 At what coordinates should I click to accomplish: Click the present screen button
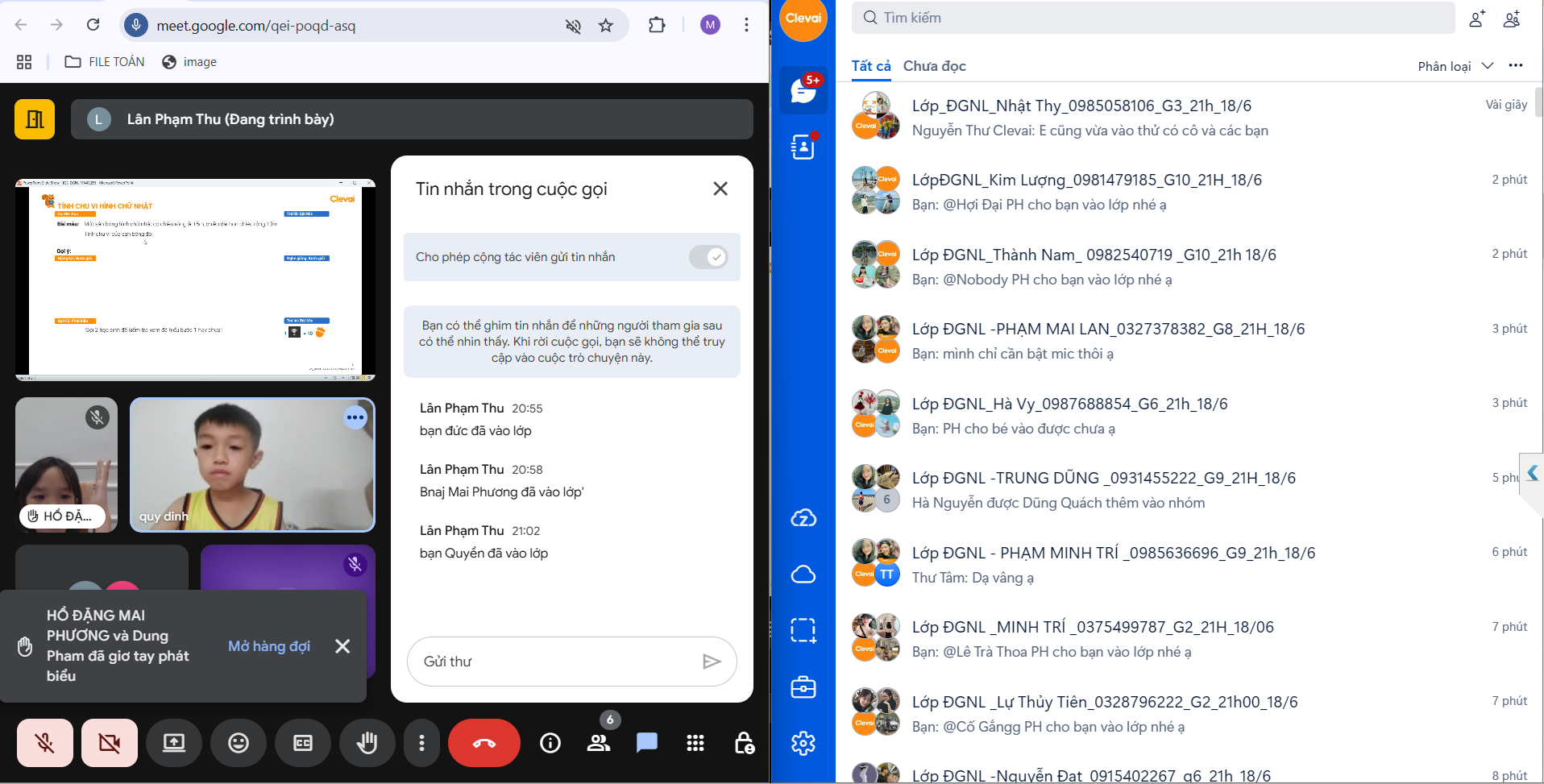(x=174, y=743)
